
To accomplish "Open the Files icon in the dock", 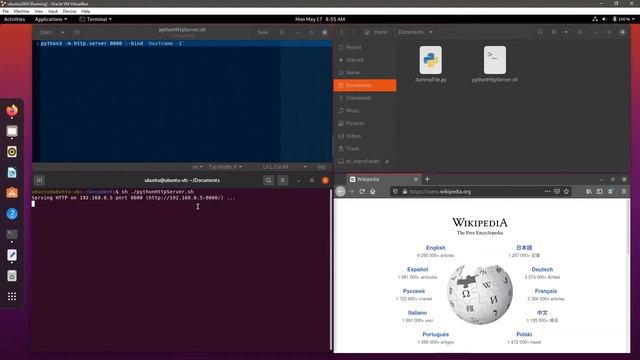I will click(x=12, y=131).
